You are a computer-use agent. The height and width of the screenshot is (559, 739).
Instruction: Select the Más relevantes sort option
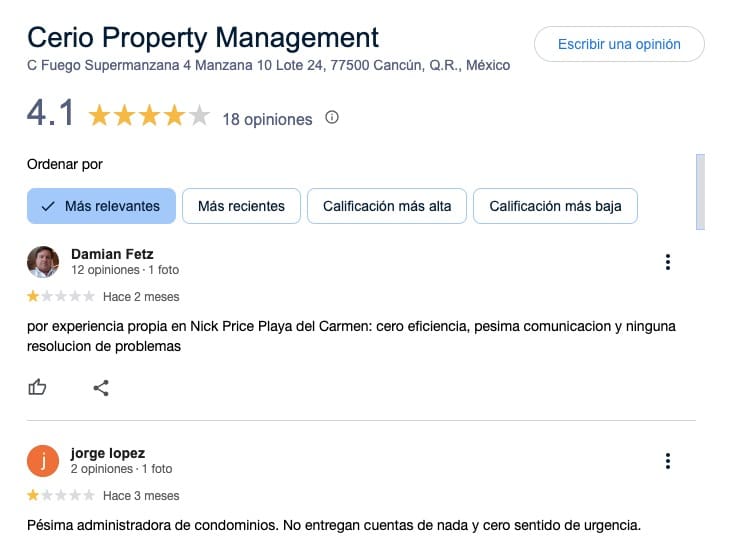(x=101, y=206)
